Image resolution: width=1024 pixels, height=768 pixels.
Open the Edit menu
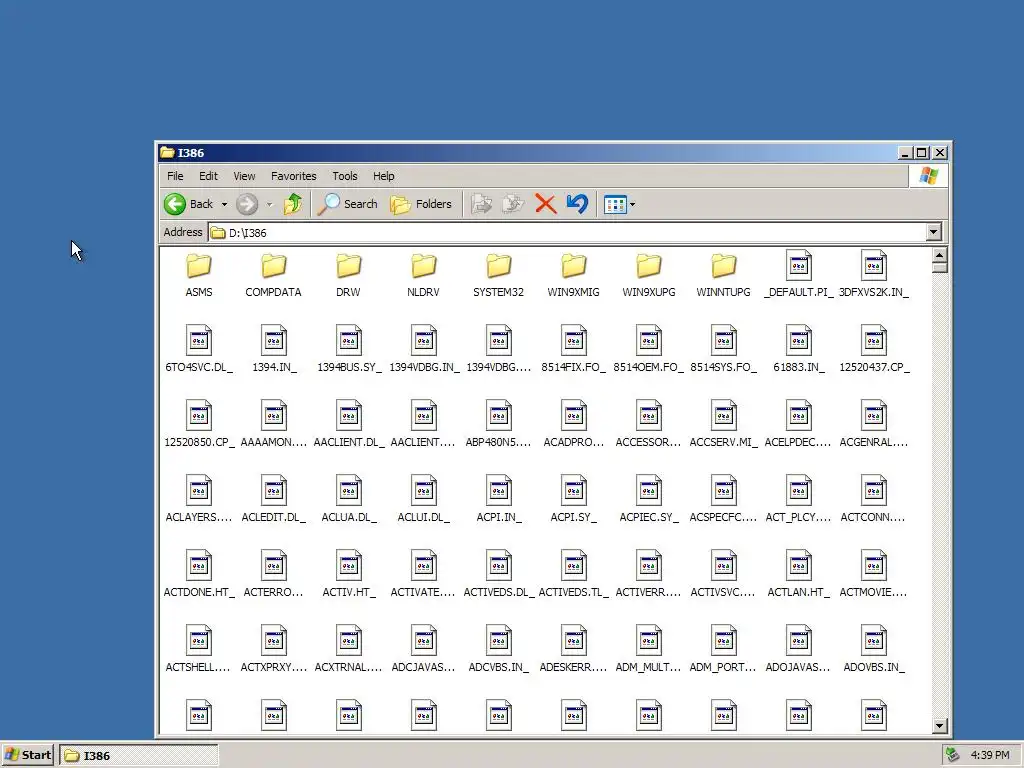coord(208,176)
